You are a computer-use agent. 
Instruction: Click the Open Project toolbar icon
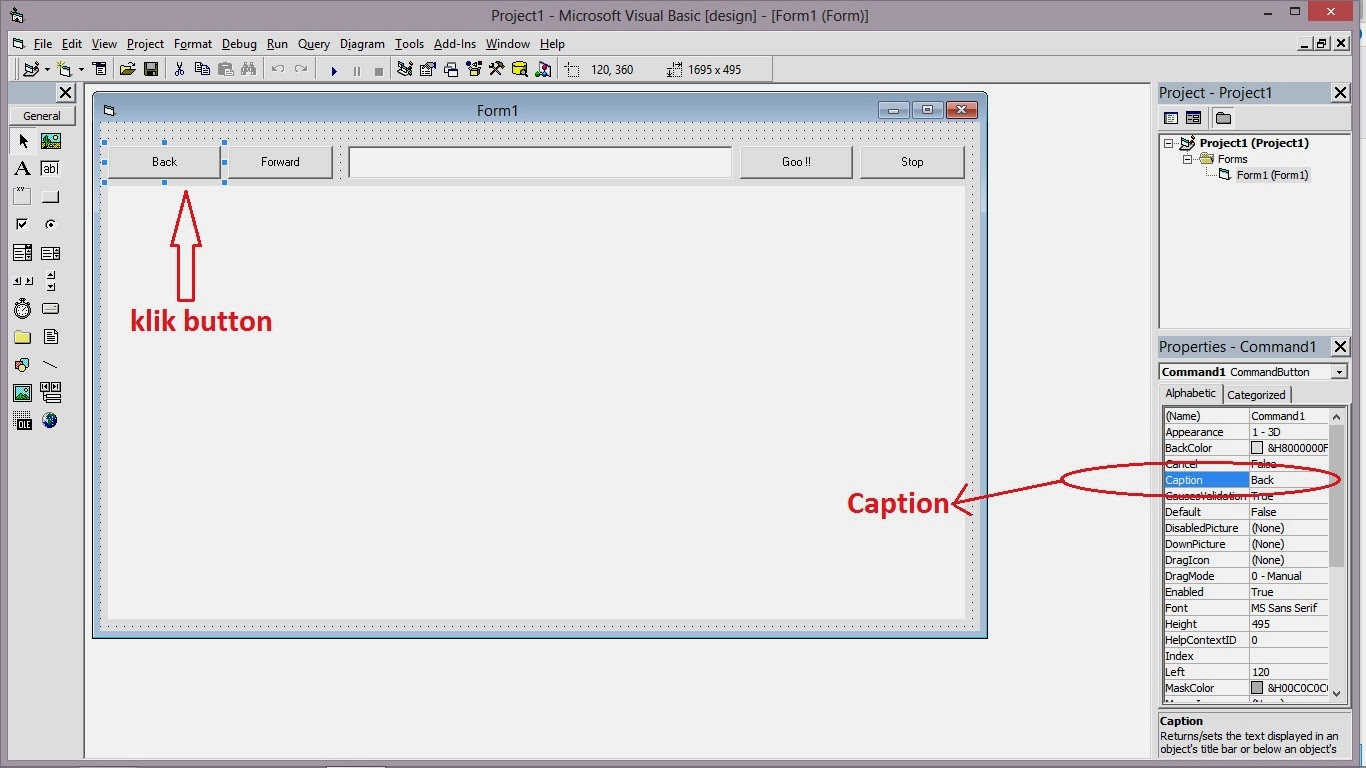127,69
